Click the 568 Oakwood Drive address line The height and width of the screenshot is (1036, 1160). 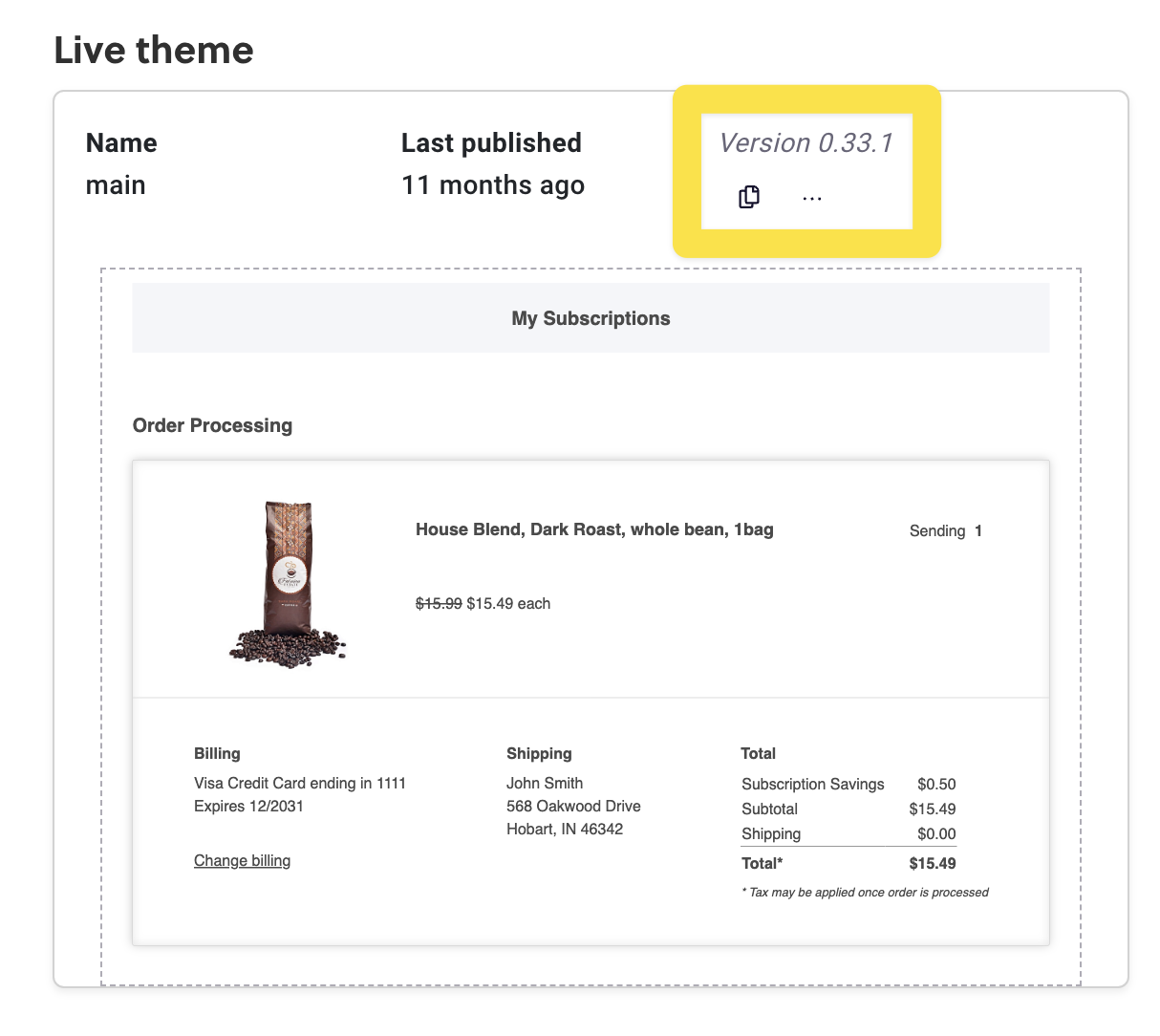click(573, 807)
